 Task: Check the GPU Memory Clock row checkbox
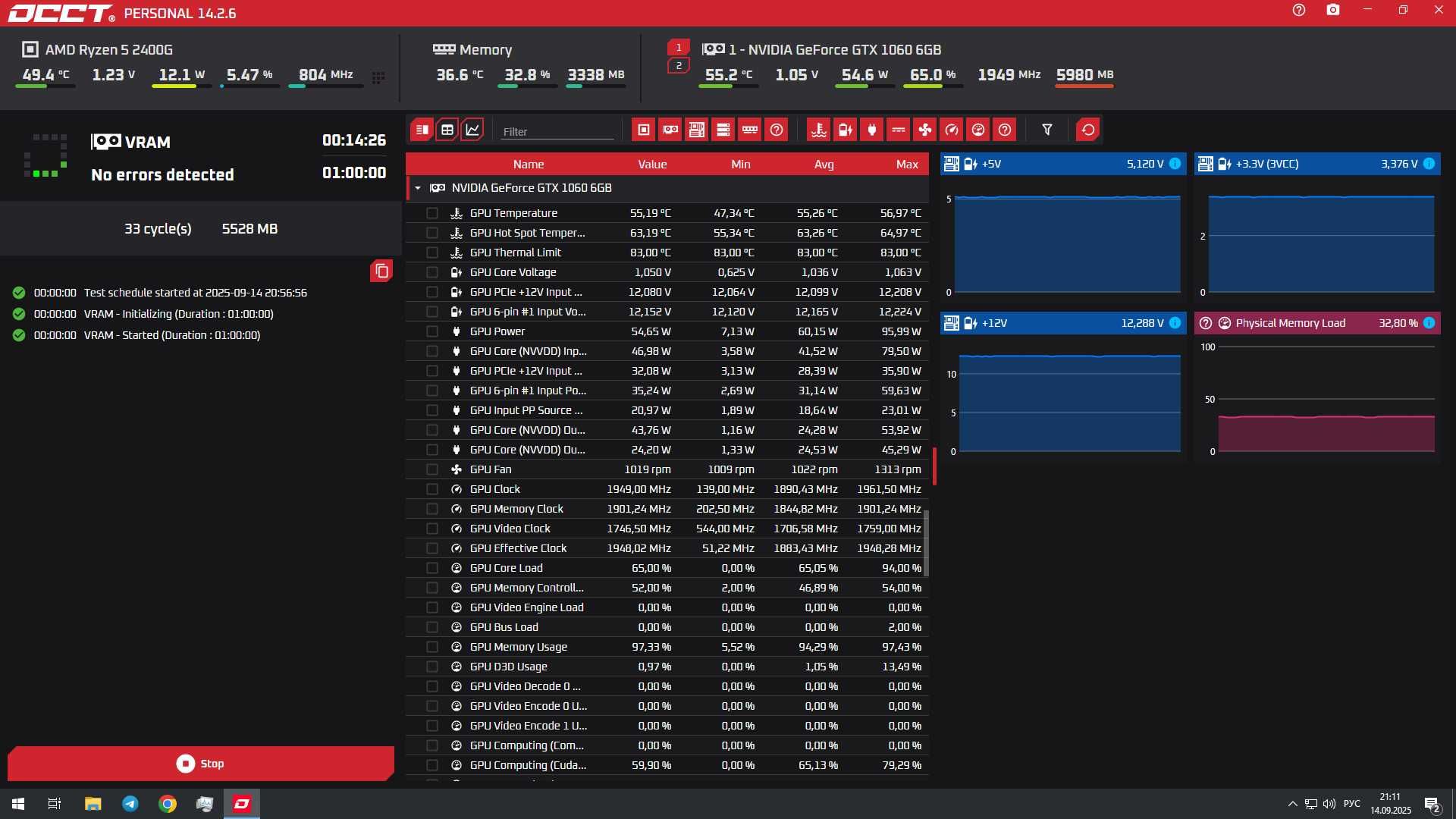point(432,509)
